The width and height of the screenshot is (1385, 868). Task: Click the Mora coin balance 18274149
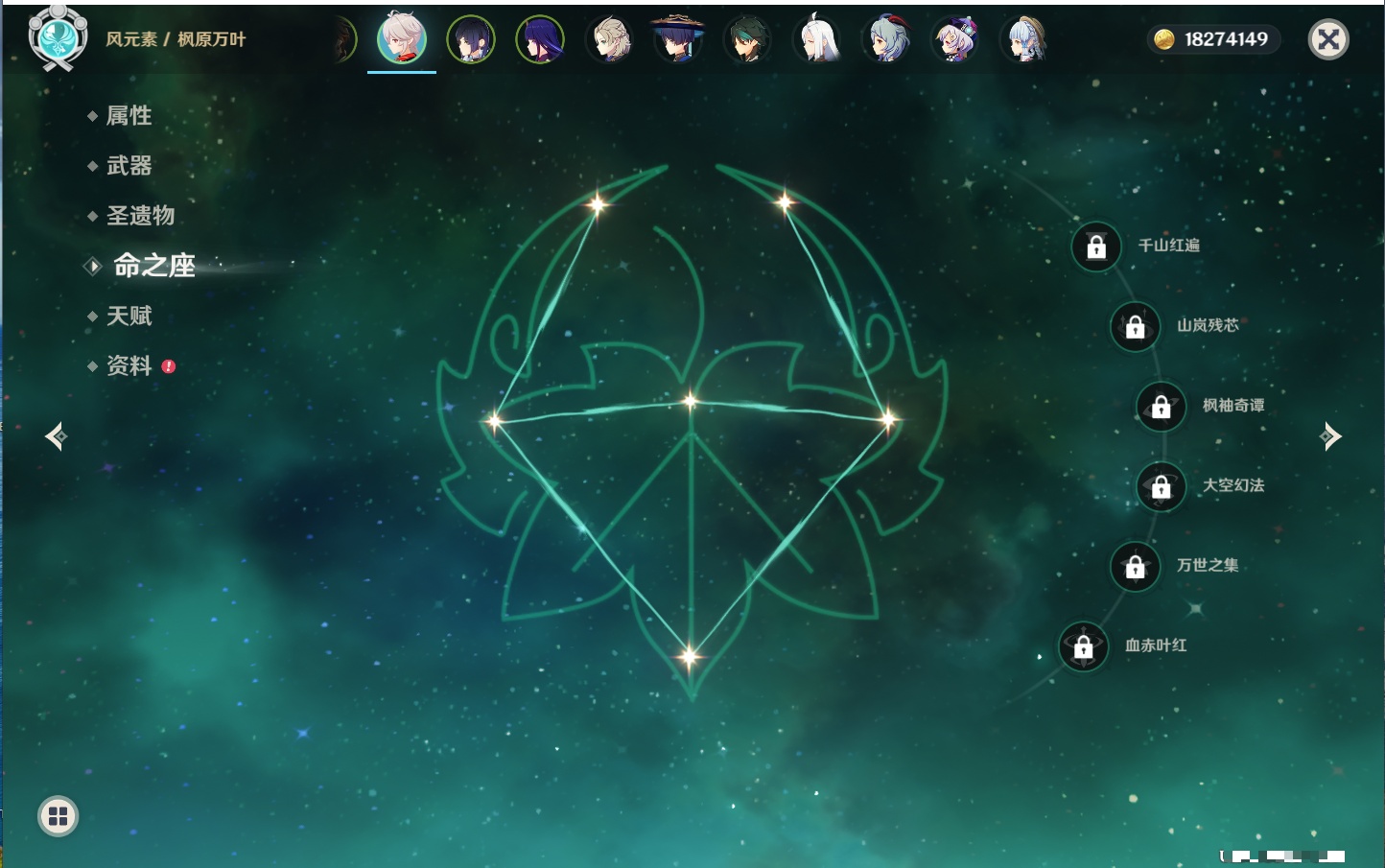[1213, 39]
